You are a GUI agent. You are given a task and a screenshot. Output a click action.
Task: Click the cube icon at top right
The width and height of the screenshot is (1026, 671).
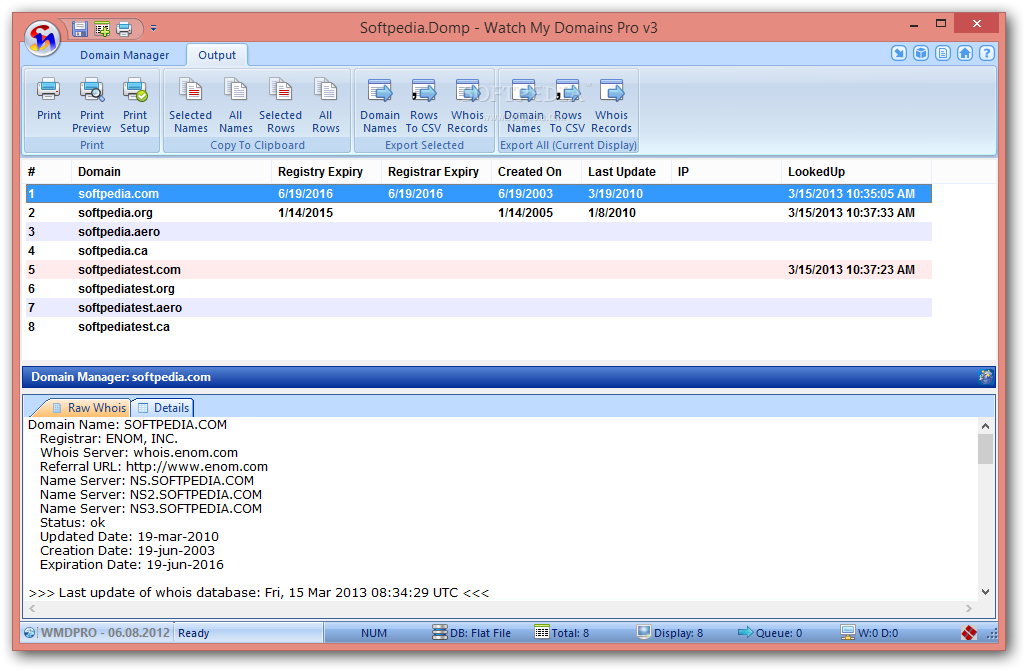click(x=921, y=53)
